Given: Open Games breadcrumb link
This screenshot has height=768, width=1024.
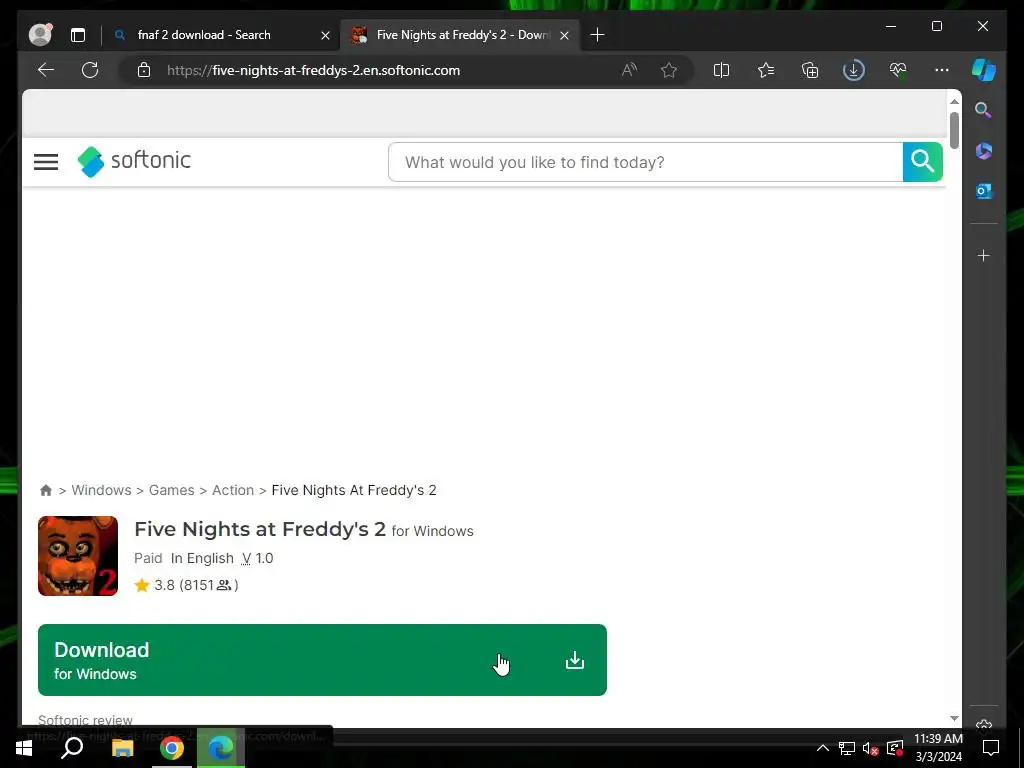Looking at the screenshot, I should coord(171,490).
